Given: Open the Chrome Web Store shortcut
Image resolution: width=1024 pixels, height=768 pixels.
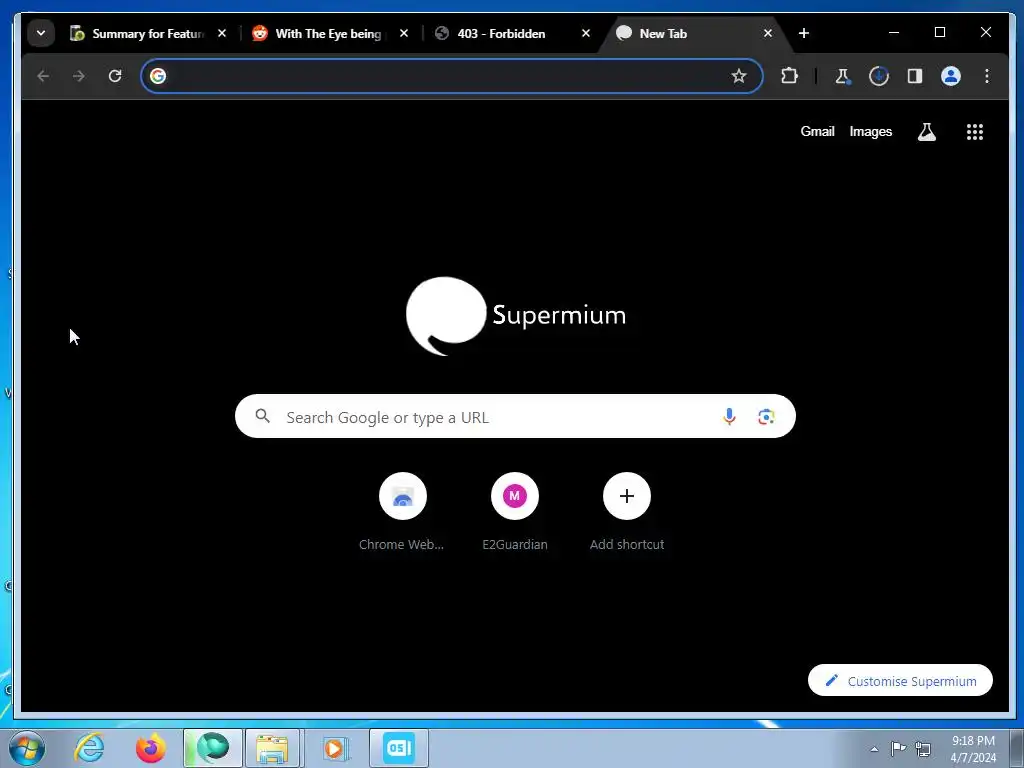Looking at the screenshot, I should pyautogui.click(x=402, y=513).
